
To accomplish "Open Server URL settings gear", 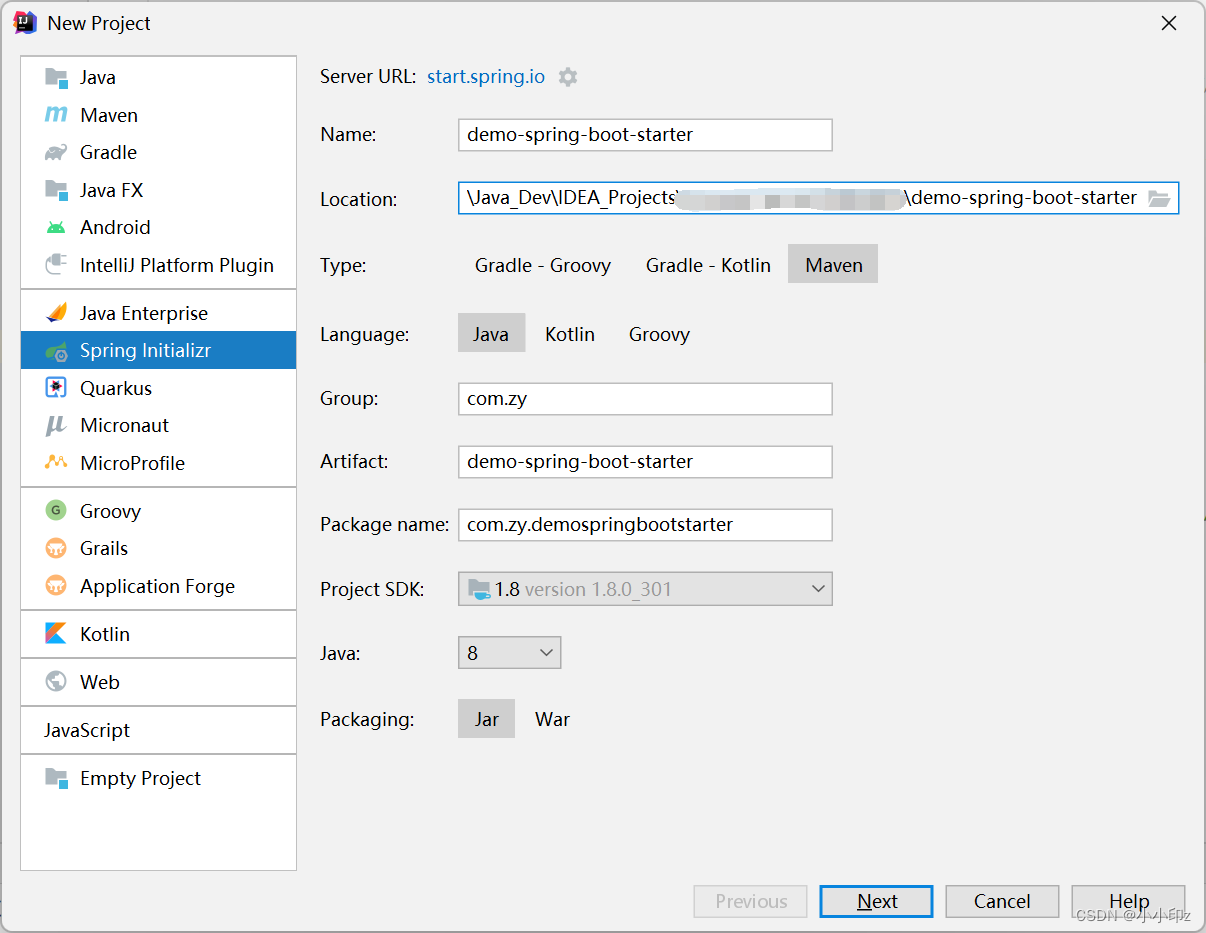I will click(568, 77).
